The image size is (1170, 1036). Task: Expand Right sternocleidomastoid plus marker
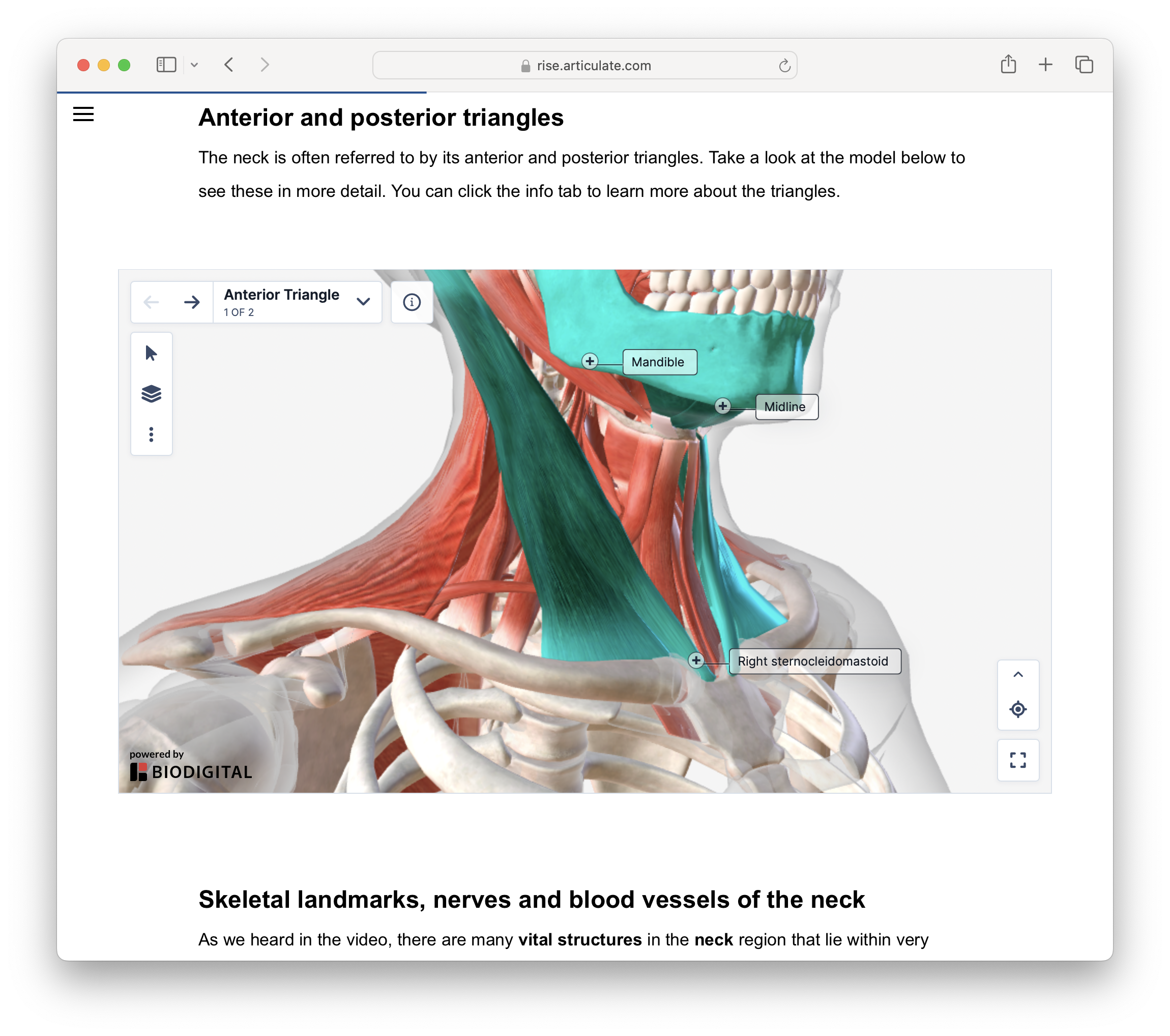point(695,660)
